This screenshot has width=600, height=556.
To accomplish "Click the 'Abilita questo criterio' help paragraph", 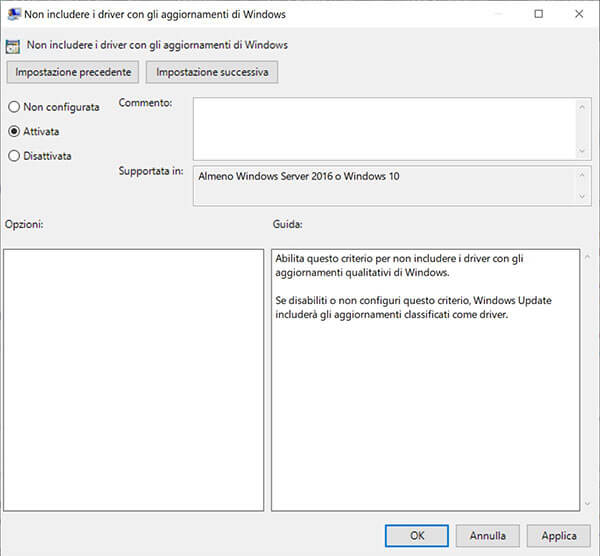I will point(399,265).
